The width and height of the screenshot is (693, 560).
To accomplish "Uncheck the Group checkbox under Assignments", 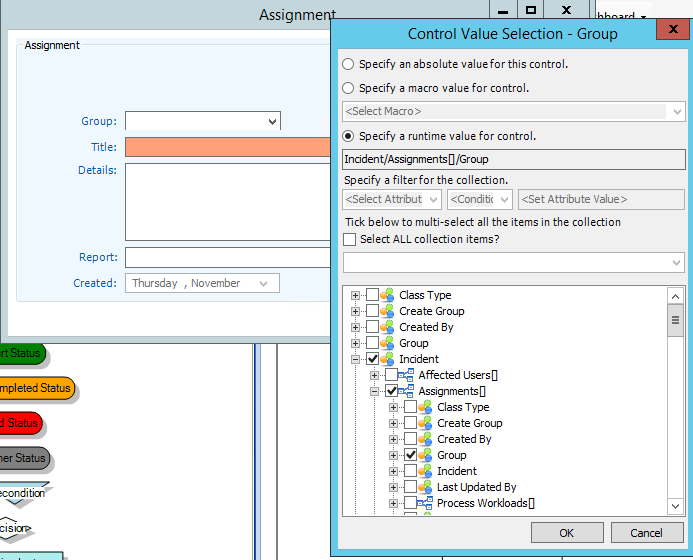I will pos(410,455).
